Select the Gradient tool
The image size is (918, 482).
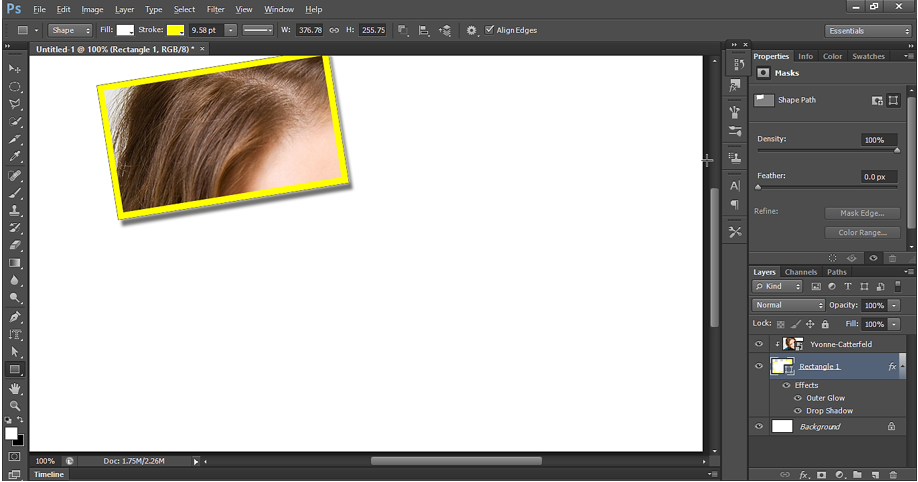[15, 263]
